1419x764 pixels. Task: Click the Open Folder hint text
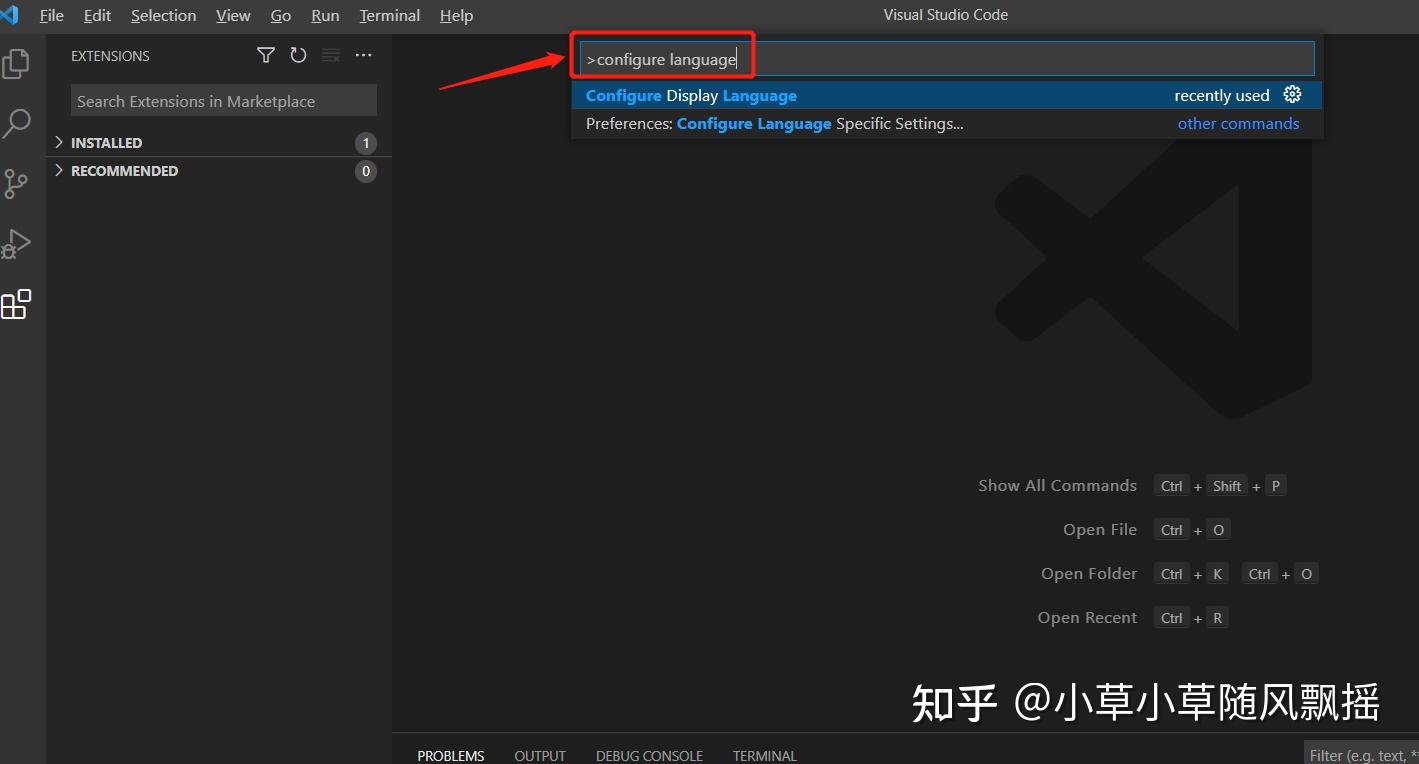pos(1089,573)
